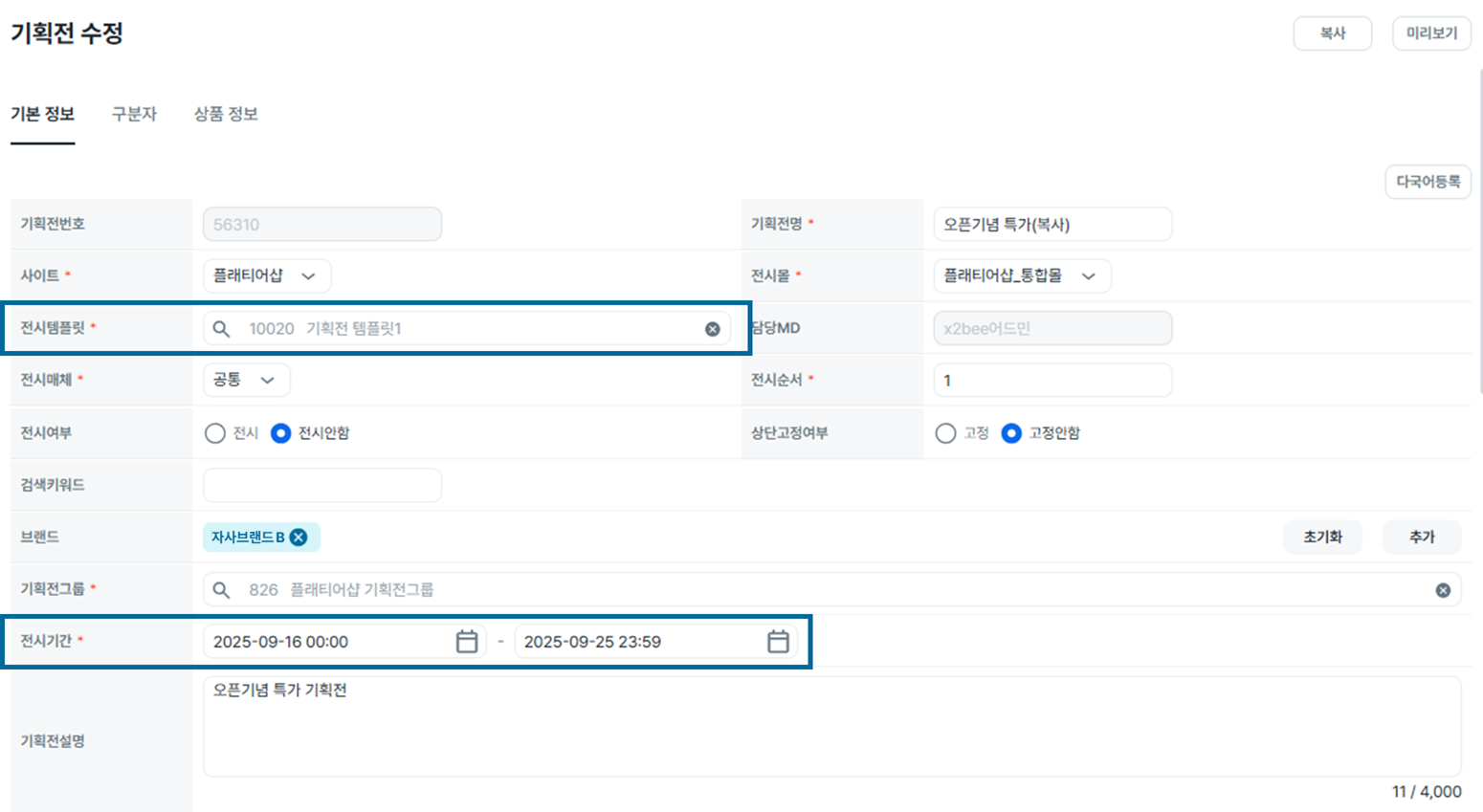Expand the 전시매체 dropdown
Screen dimensions: 1483x812
[246, 380]
